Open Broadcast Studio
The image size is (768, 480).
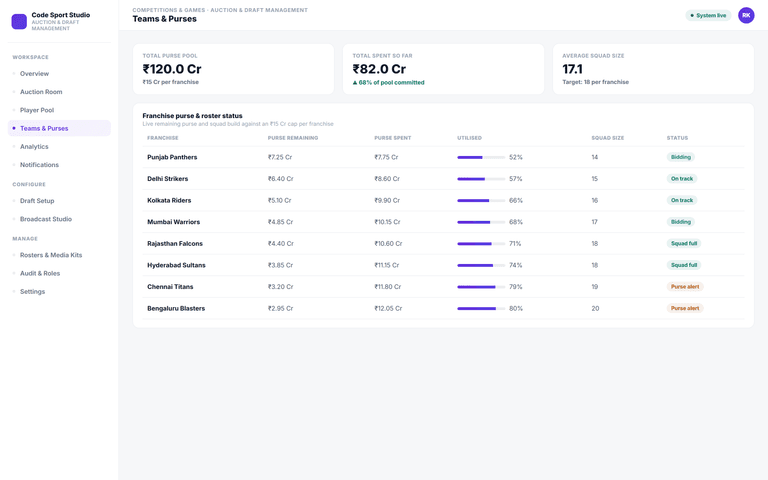click(59, 219)
